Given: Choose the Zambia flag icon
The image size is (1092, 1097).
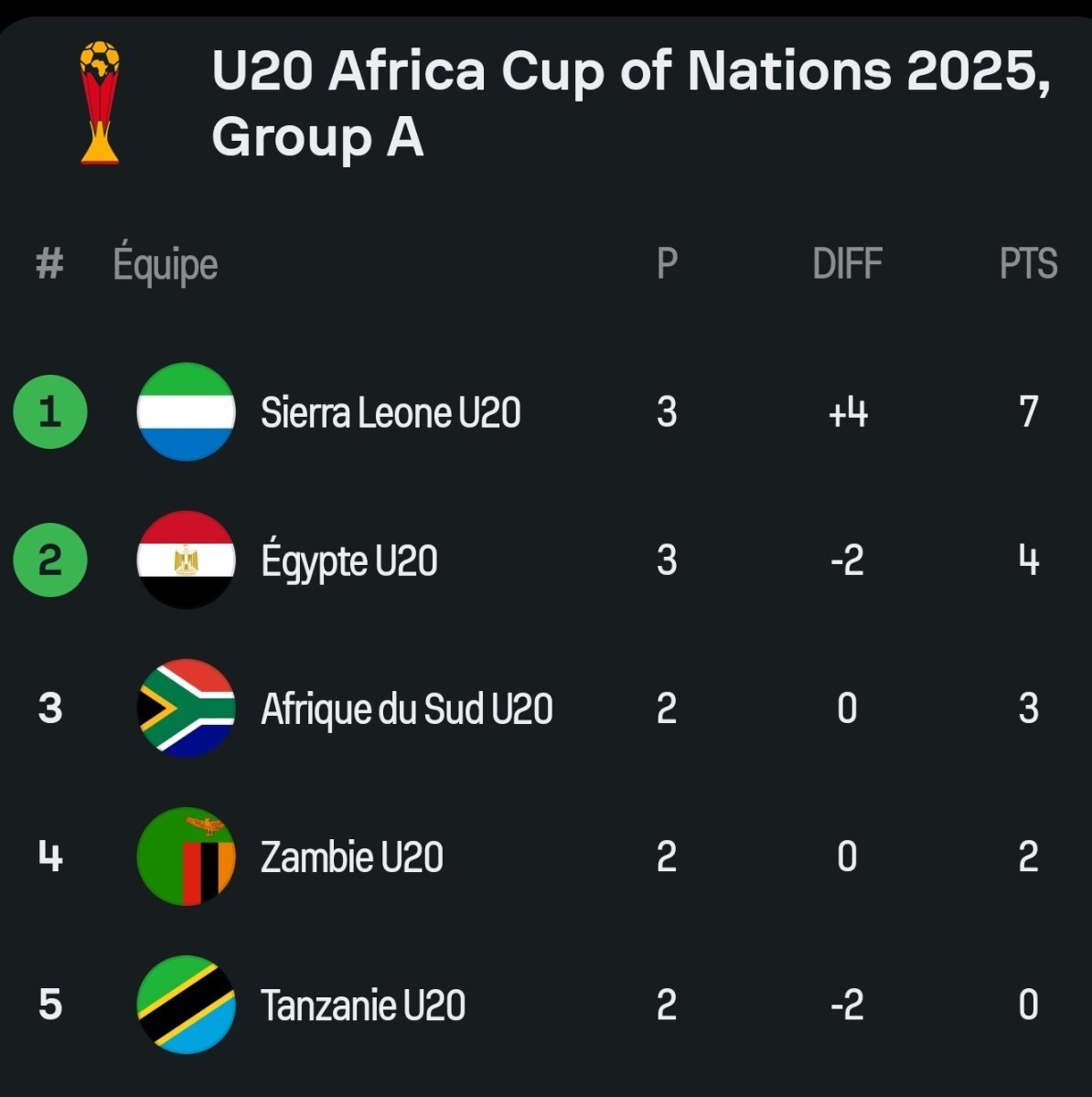Looking at the screenshot, I should 187,857.
